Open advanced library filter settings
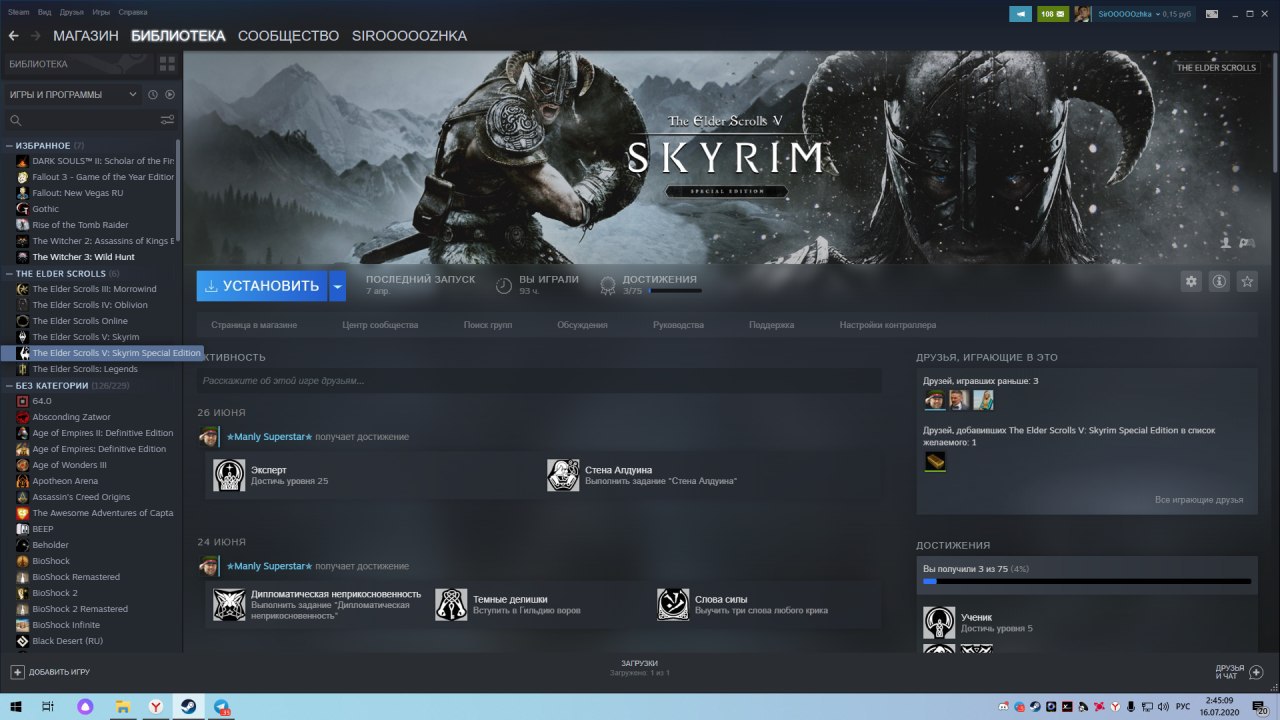The width and height of the screenshot is (1280, 720). 167,120
